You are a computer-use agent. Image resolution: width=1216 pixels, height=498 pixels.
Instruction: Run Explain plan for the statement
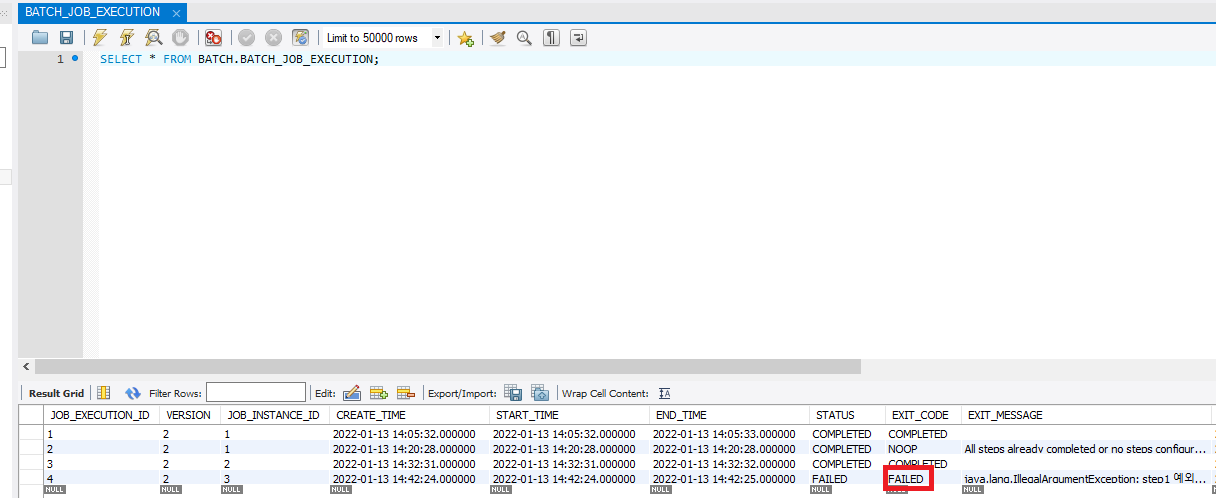pos(154,38)
